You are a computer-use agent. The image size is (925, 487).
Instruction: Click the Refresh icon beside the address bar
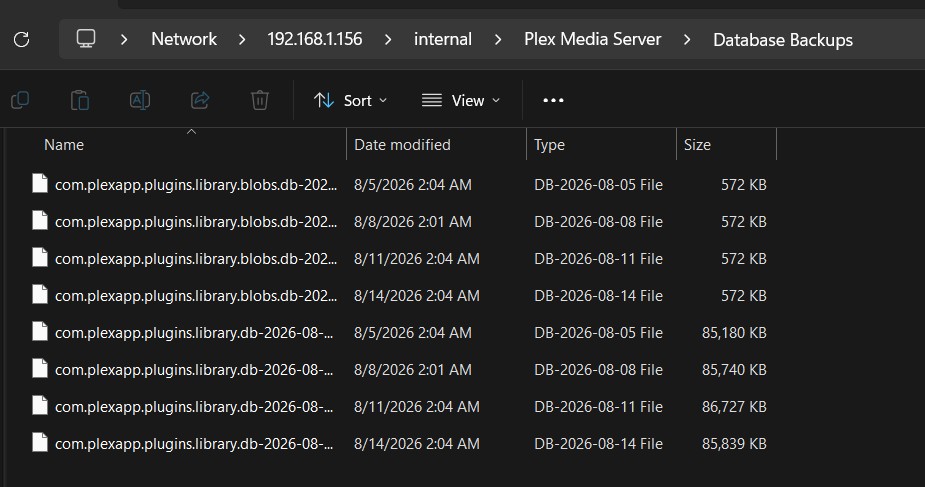(x=22, y=40)
